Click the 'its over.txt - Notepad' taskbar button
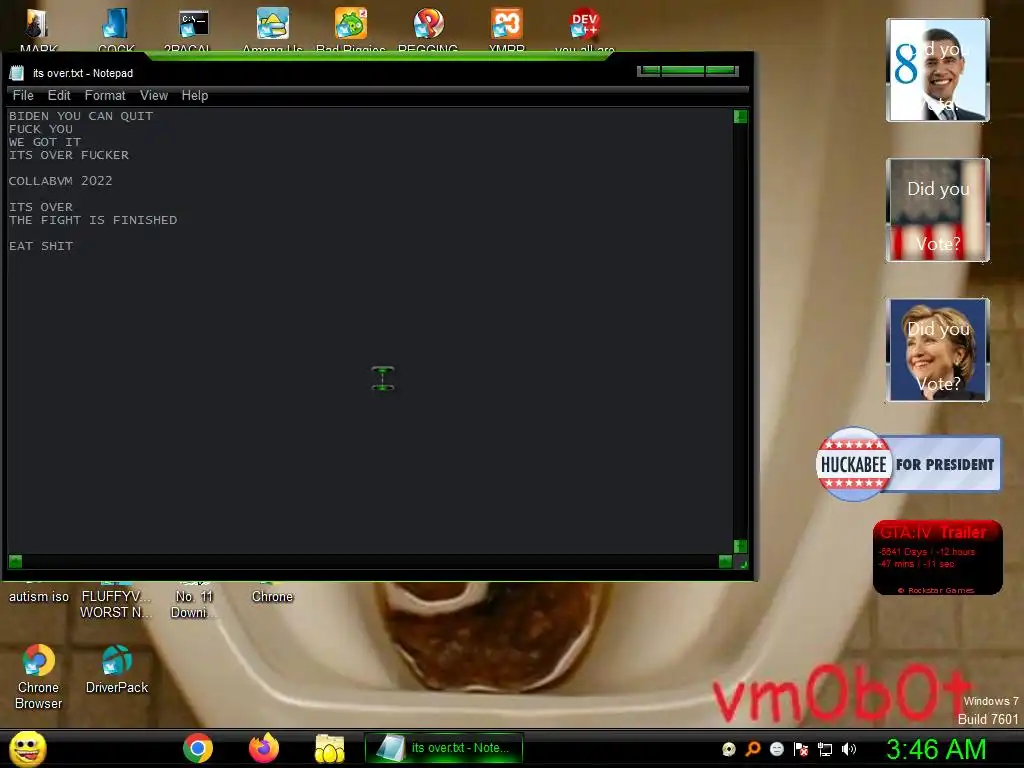 (x=444, y=748)
